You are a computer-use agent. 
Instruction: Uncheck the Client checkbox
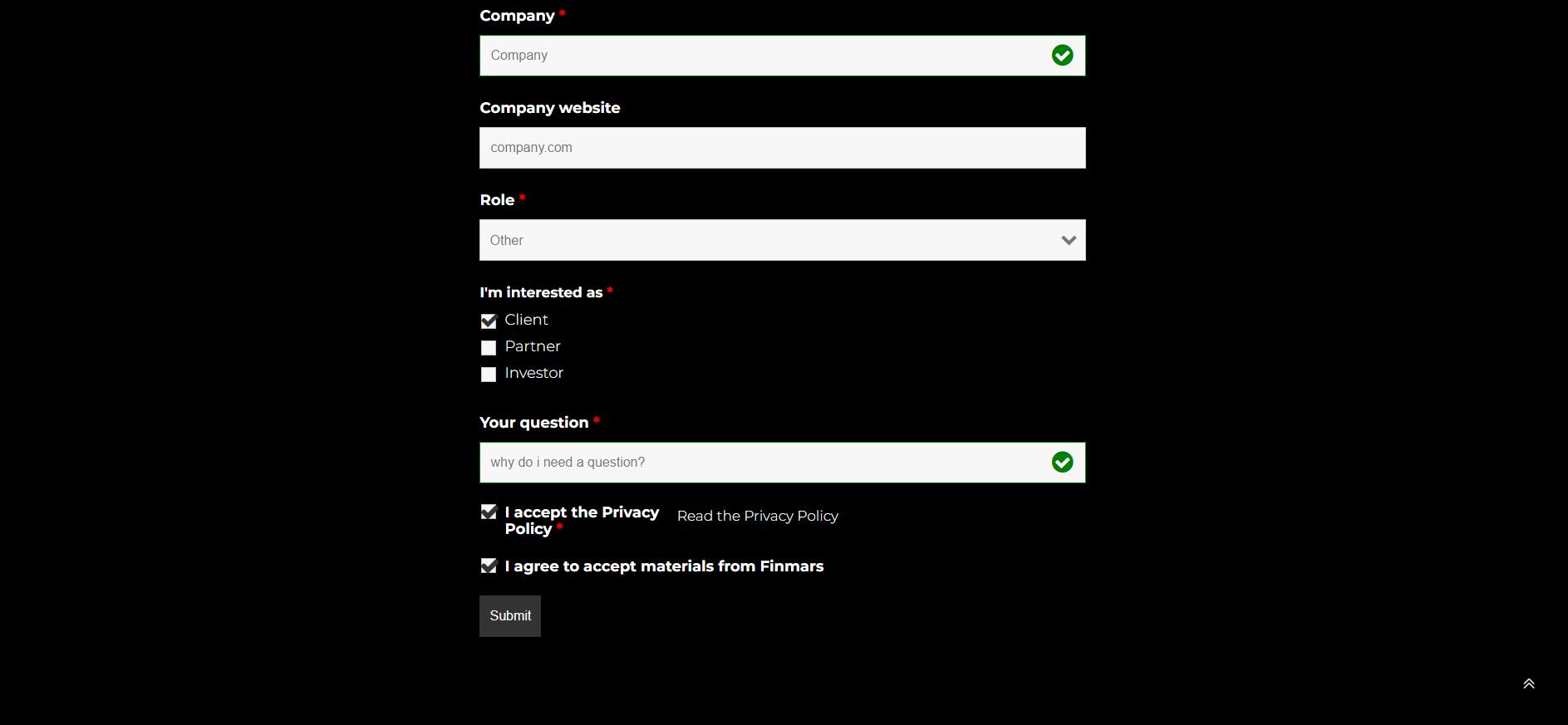pos(489,321)
